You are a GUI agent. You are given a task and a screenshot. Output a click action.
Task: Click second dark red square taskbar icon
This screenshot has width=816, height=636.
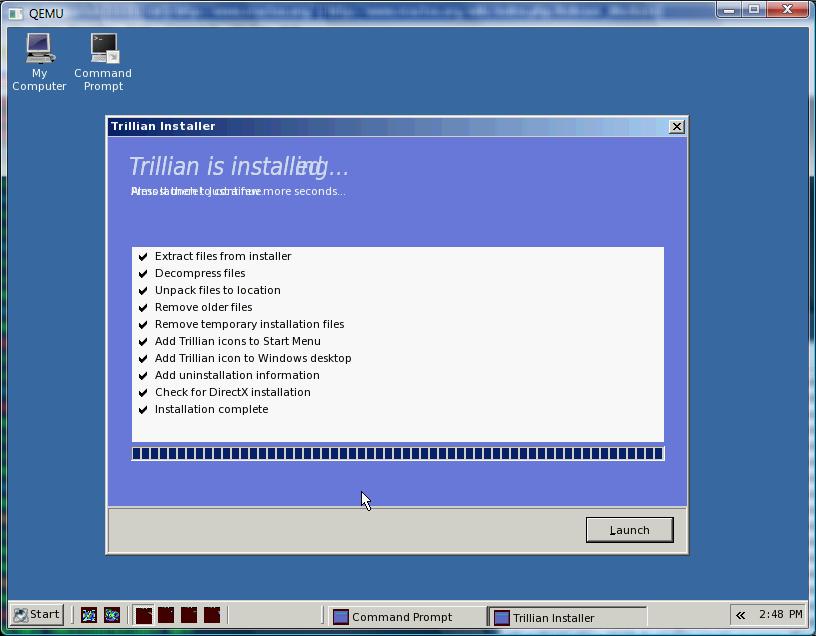point(166,615)
